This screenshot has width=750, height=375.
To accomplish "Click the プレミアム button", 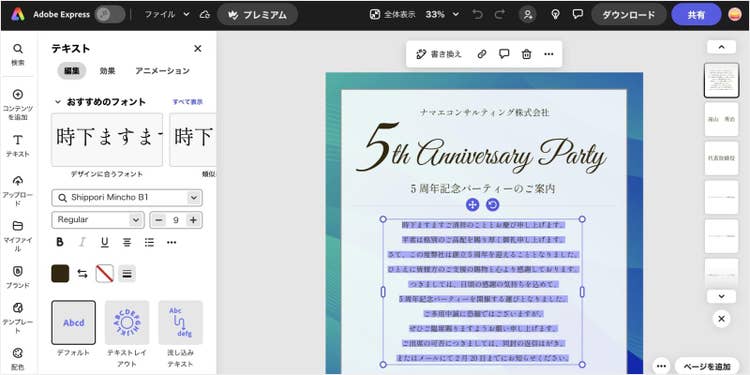I will pos(257,14).
